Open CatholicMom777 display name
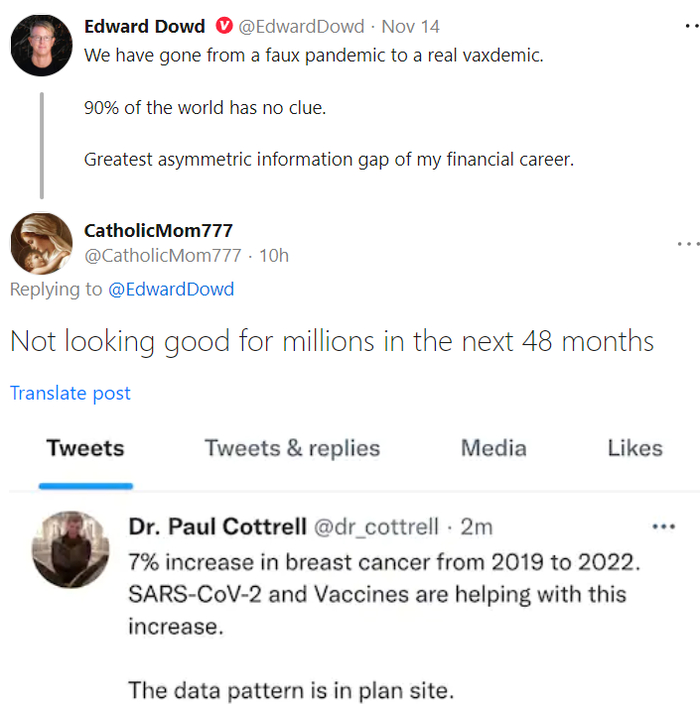The height and width of the screenshot is (704, 700). [x=158, y=230]
